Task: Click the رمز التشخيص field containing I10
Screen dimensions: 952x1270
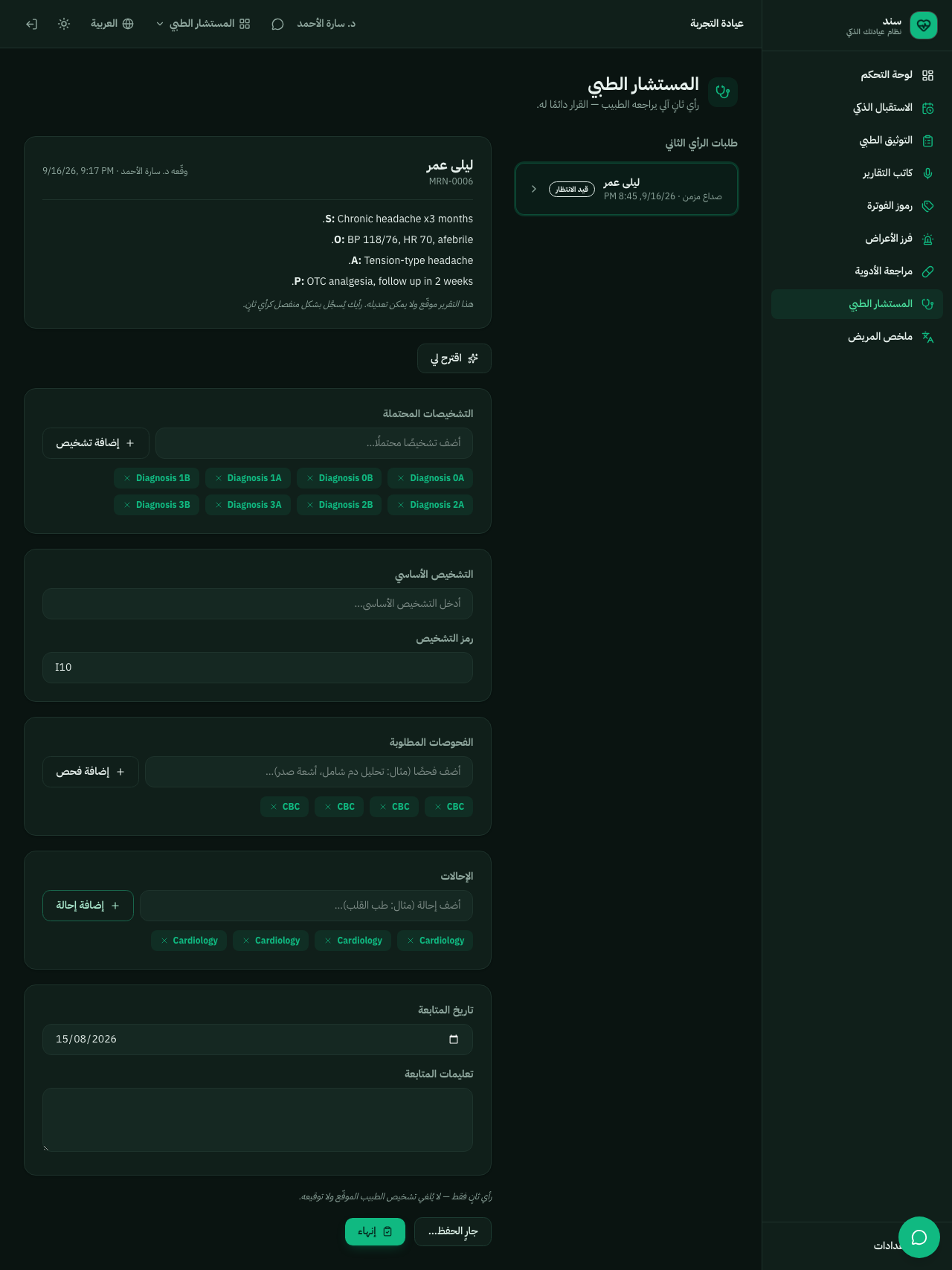Action: [x=257, y=668]
